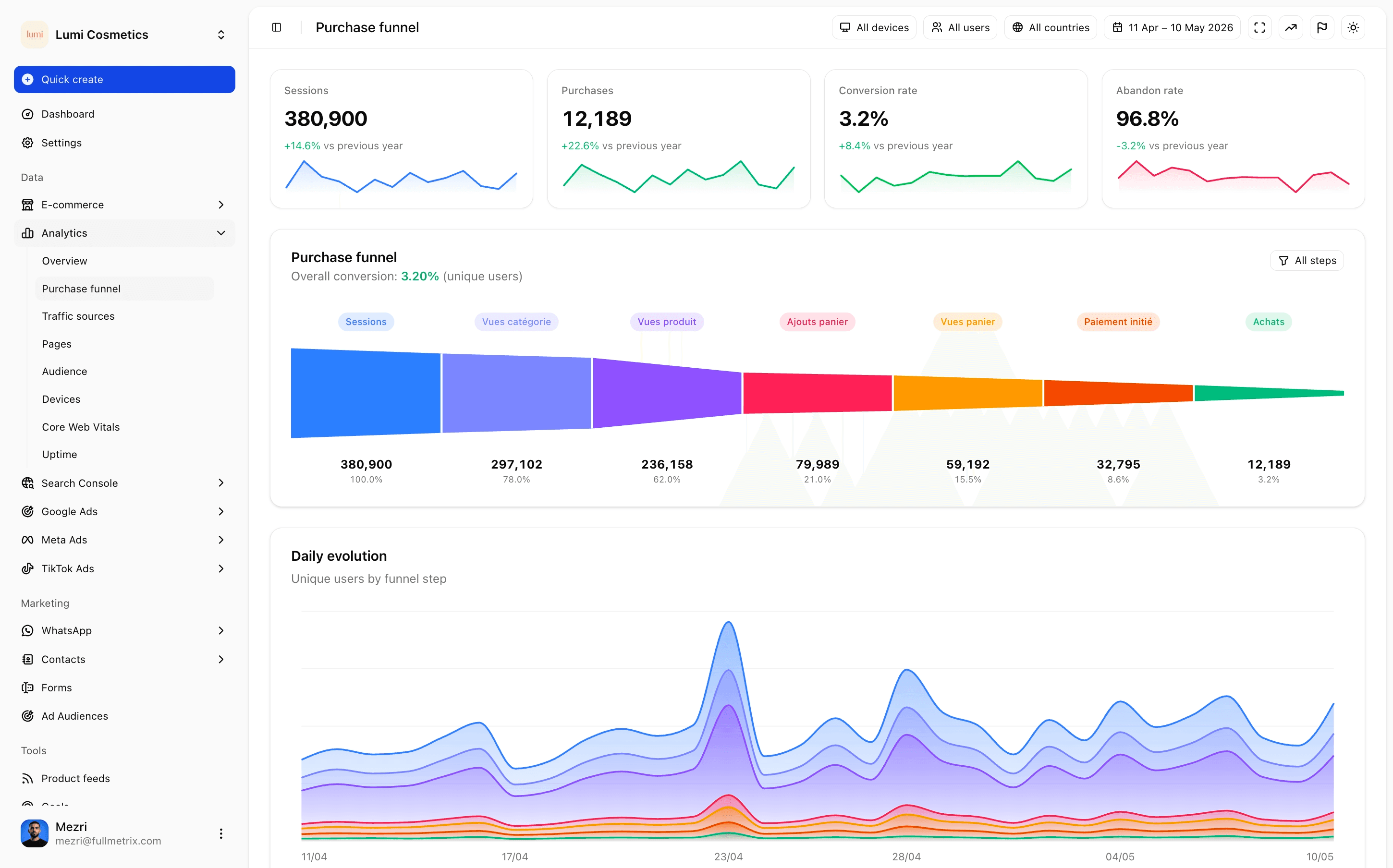Open Core Web Vitals page
This screenshot has height=868, width=1393.
click(x=124, y=427)
